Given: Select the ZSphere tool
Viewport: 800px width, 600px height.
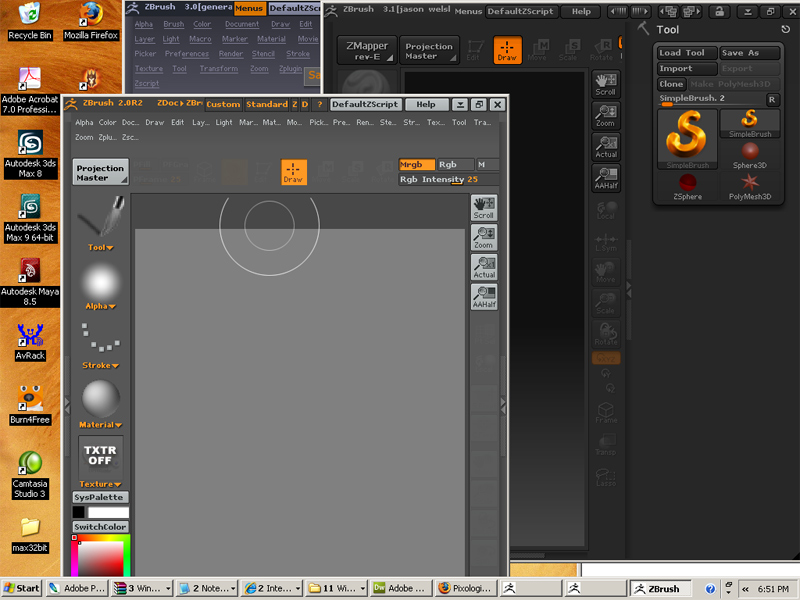Looking at the screenshot, I should tap(687, 186).
